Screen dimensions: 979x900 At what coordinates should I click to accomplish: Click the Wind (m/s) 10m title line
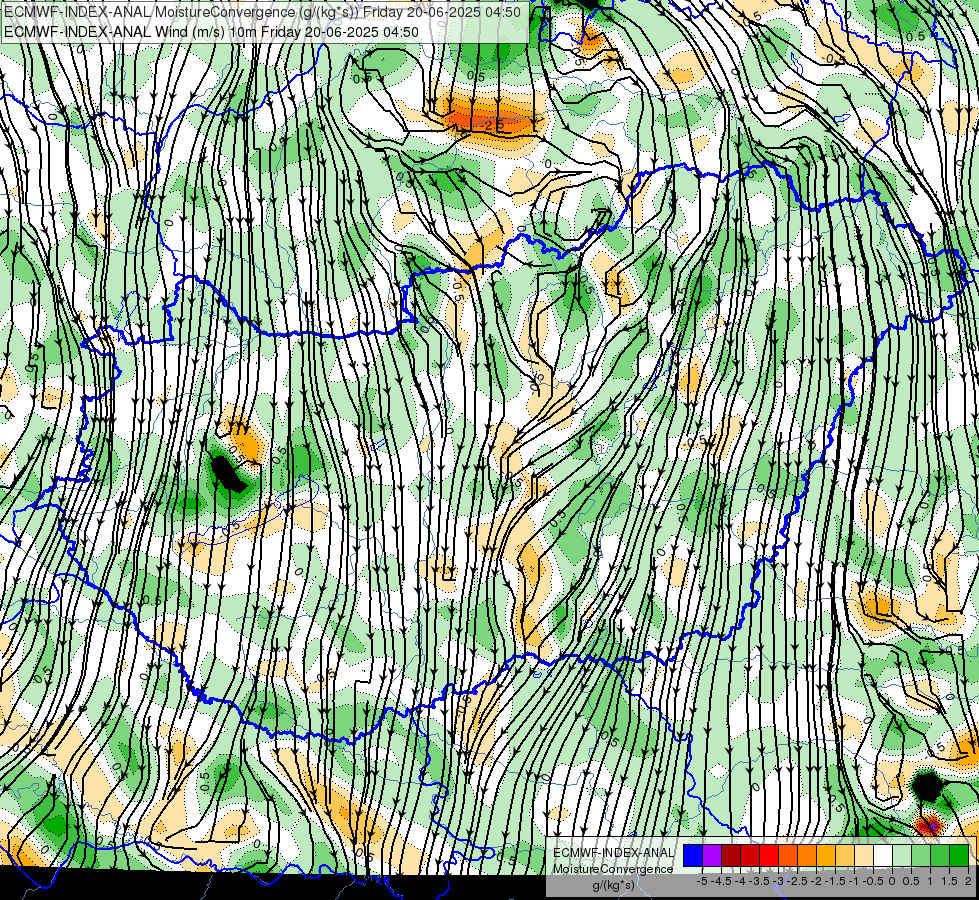pyautogui.click(x=212, y=31)
